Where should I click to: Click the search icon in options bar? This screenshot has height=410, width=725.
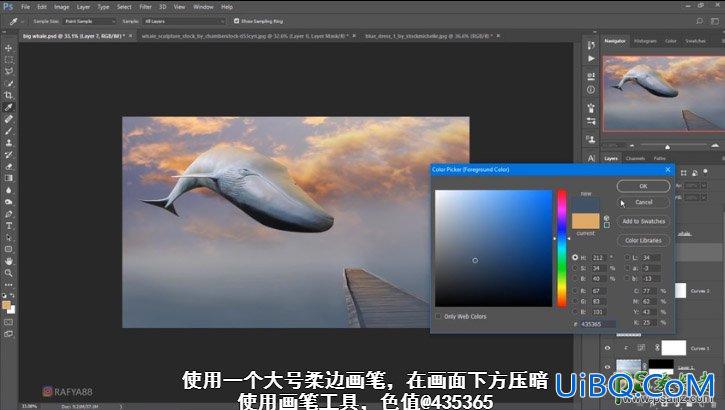point(699,21)
